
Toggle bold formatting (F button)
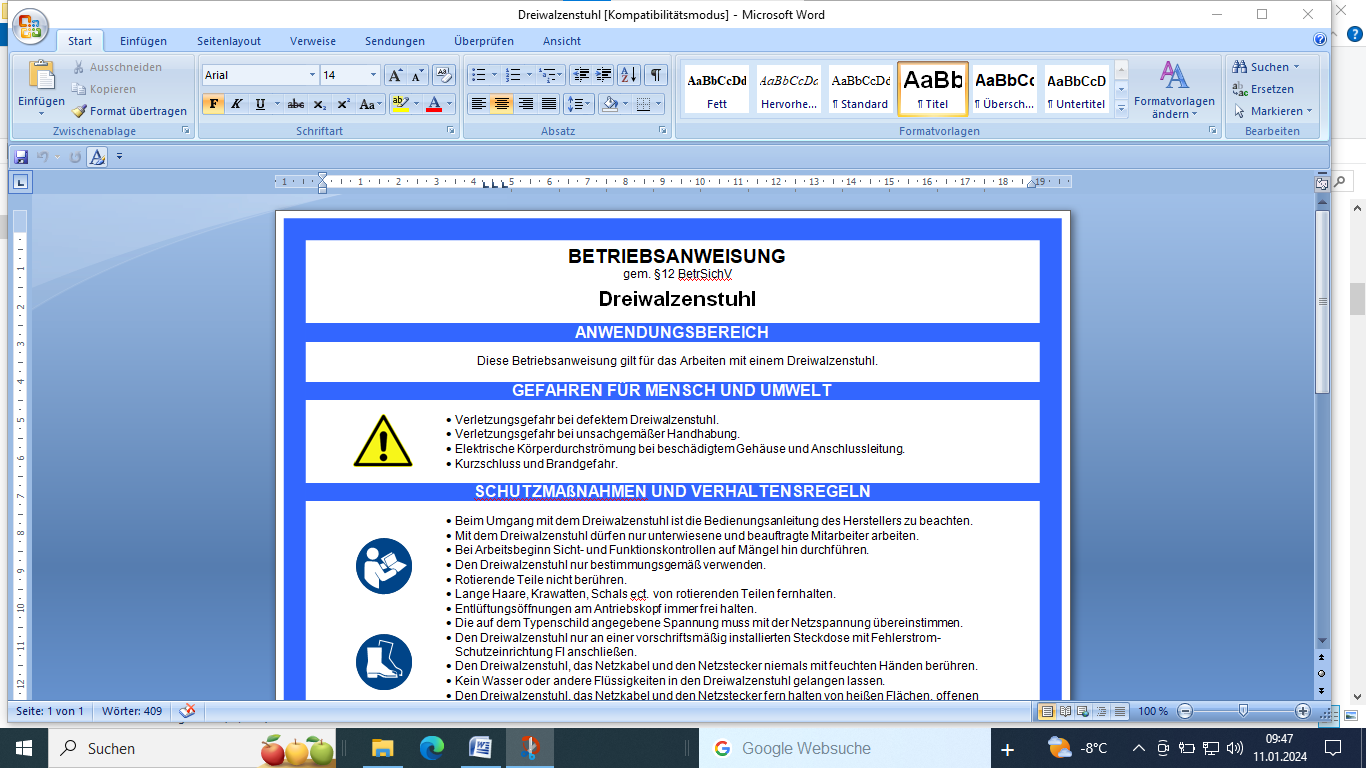tap(213, 104)
